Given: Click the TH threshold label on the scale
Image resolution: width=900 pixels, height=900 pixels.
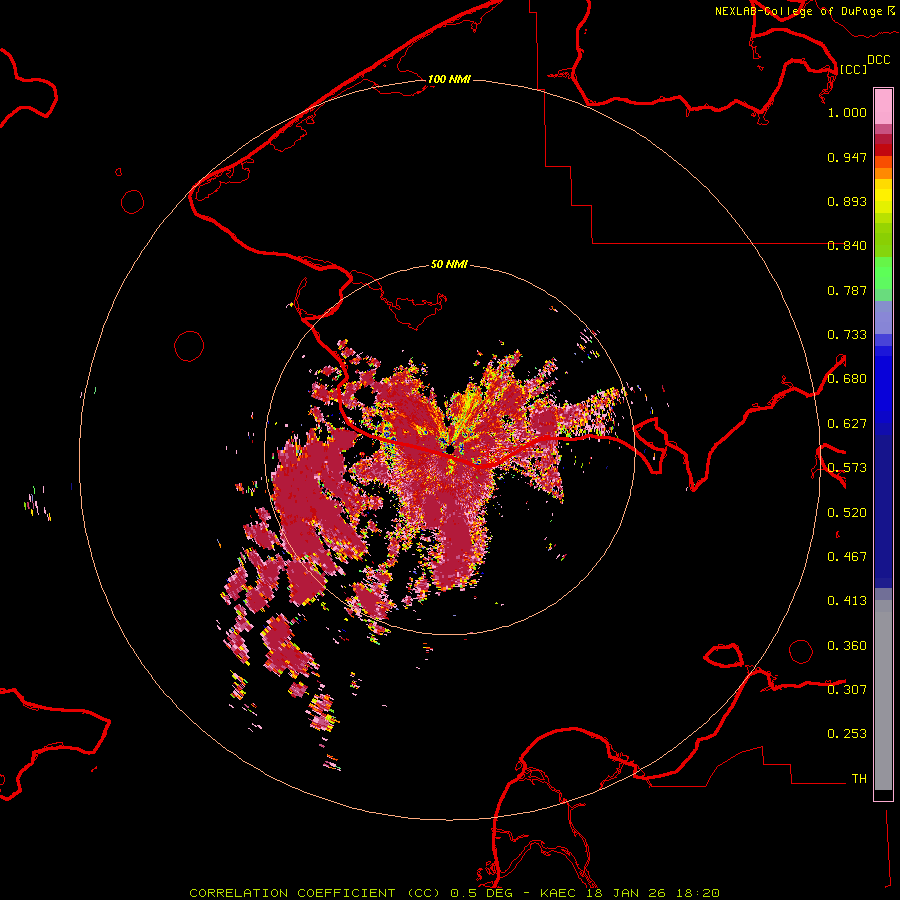Looking at the screenshot, I should (859, 778).
